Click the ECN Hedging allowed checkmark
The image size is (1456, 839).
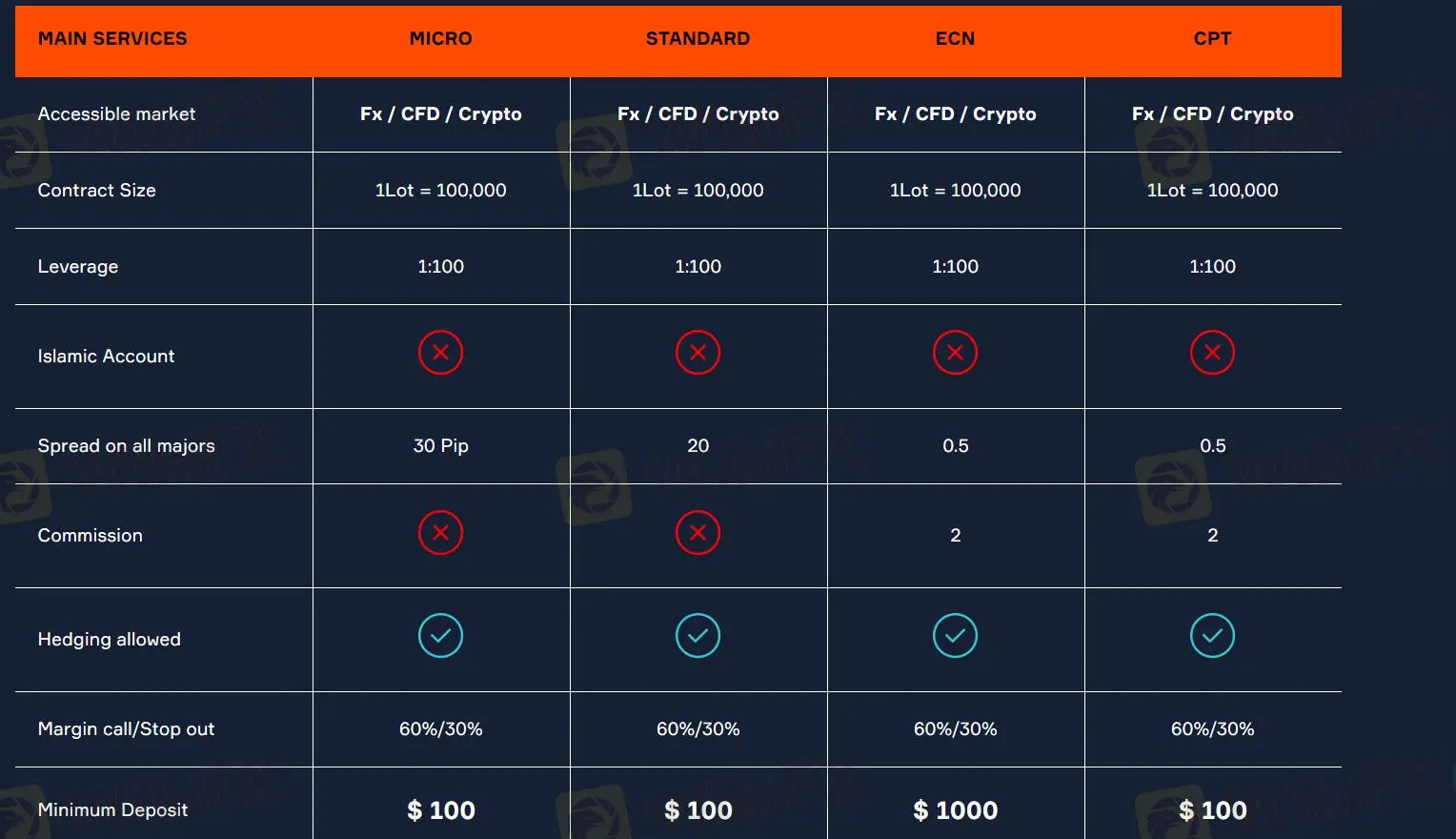(955, 636)
